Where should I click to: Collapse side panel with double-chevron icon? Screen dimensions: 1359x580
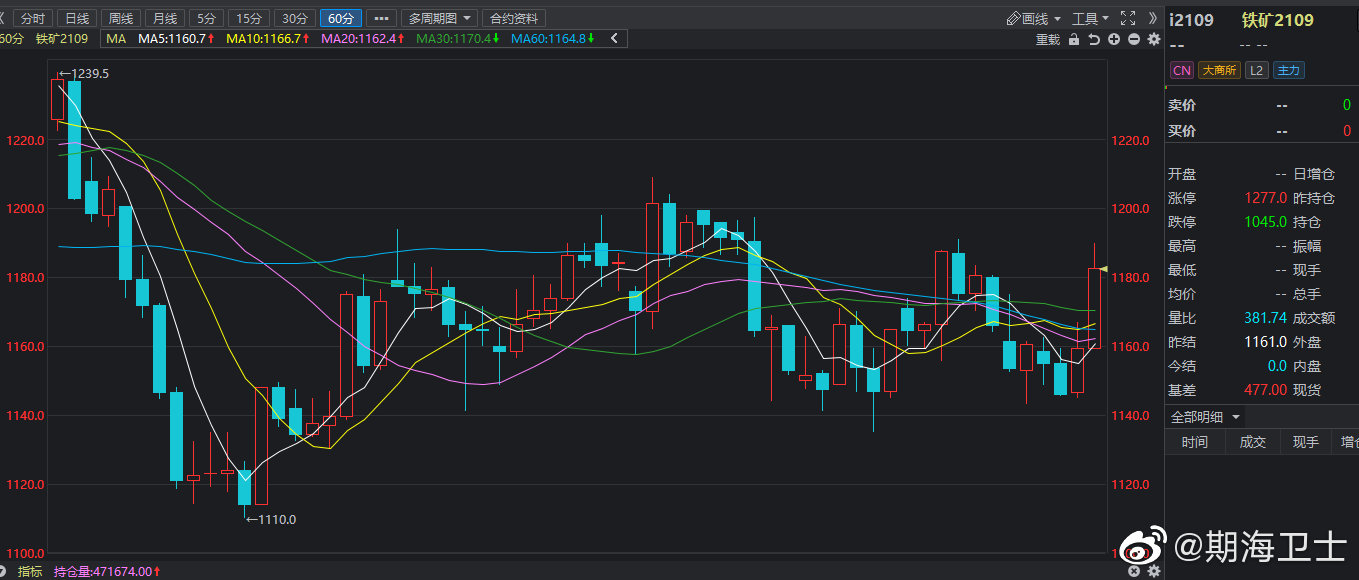(1153, 18)
